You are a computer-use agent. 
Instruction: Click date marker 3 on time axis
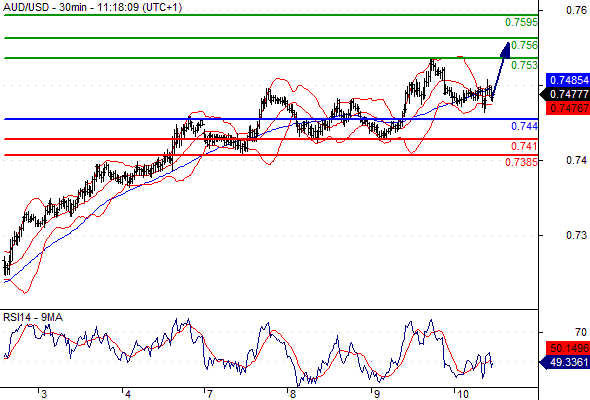[x=44, y=394]
